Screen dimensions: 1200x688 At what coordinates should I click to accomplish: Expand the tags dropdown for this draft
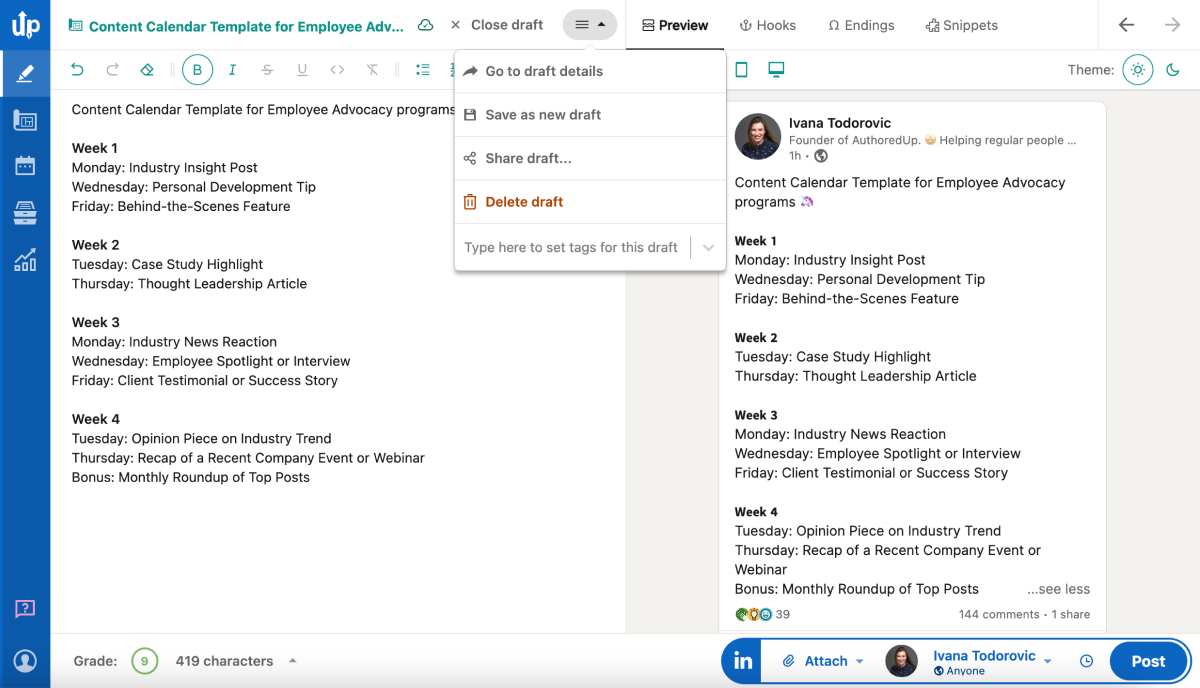(x=709, y=246)
